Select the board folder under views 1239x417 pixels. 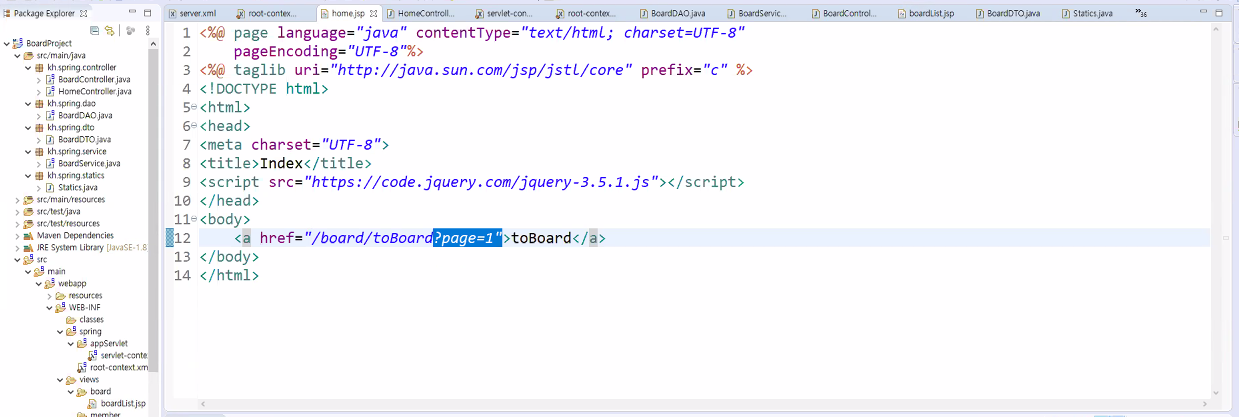click(101, 391)
